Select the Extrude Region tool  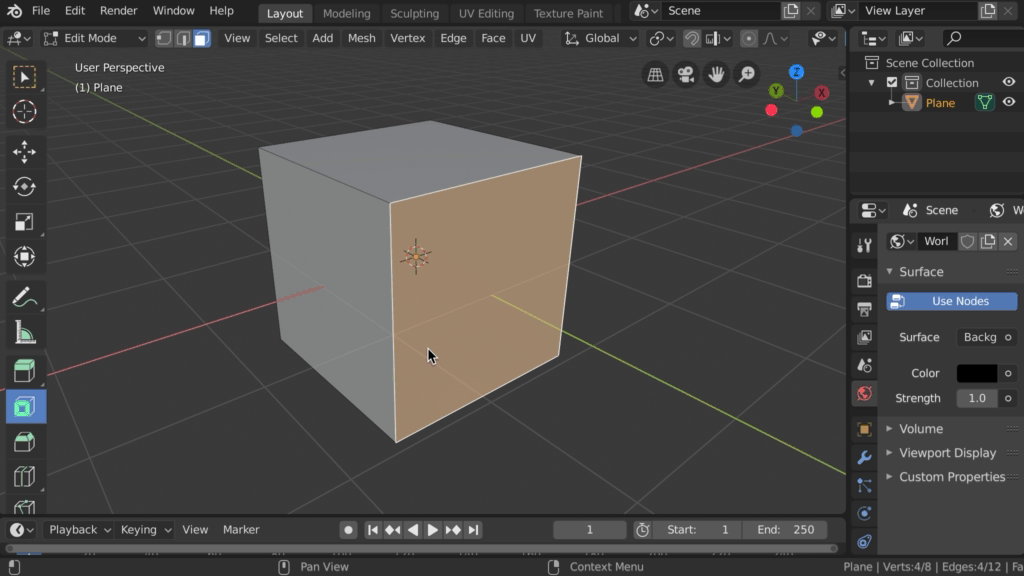tap(24, 371)
